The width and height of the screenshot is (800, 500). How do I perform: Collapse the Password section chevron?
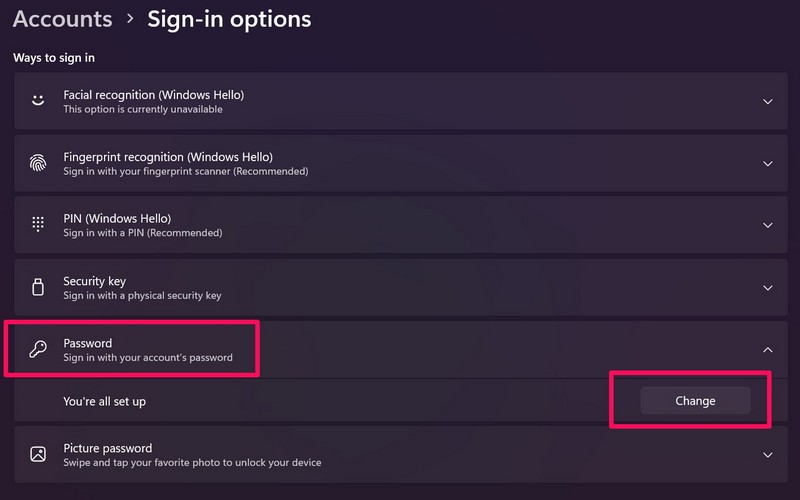point(767,349)
